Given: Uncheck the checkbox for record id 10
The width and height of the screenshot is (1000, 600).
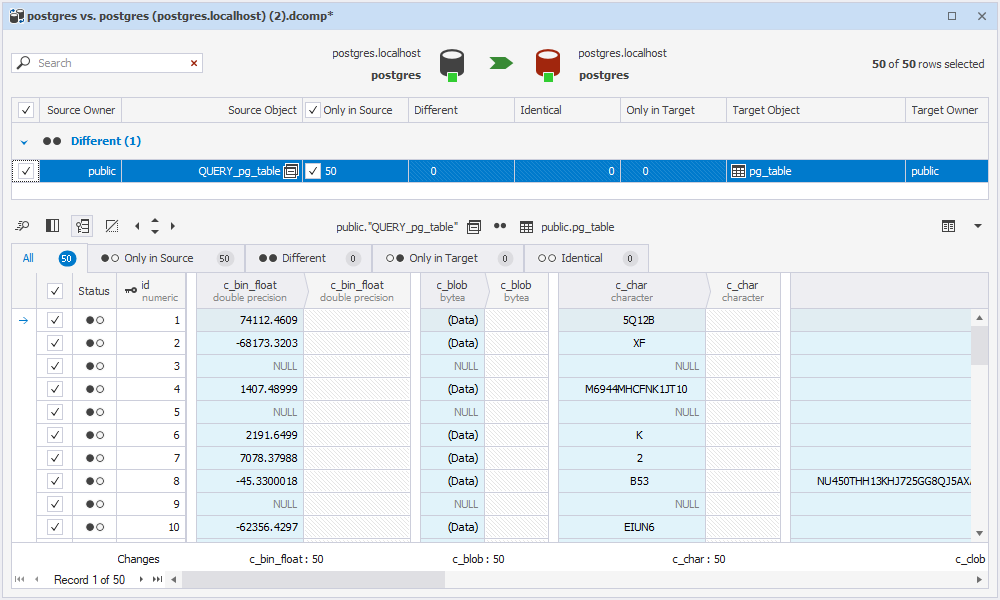Looking at the screenshot, I should (x=55, y=527).
